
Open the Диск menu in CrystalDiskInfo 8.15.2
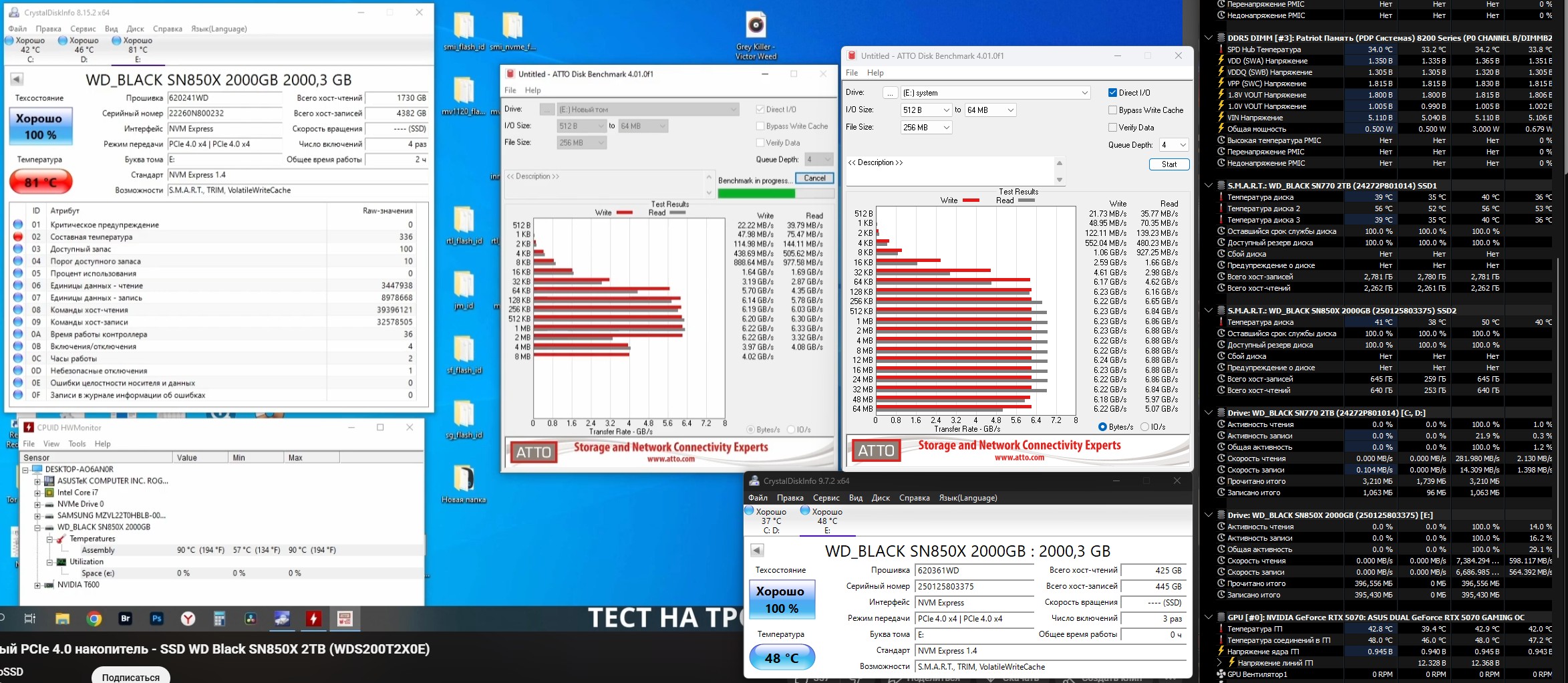[135, 29]
